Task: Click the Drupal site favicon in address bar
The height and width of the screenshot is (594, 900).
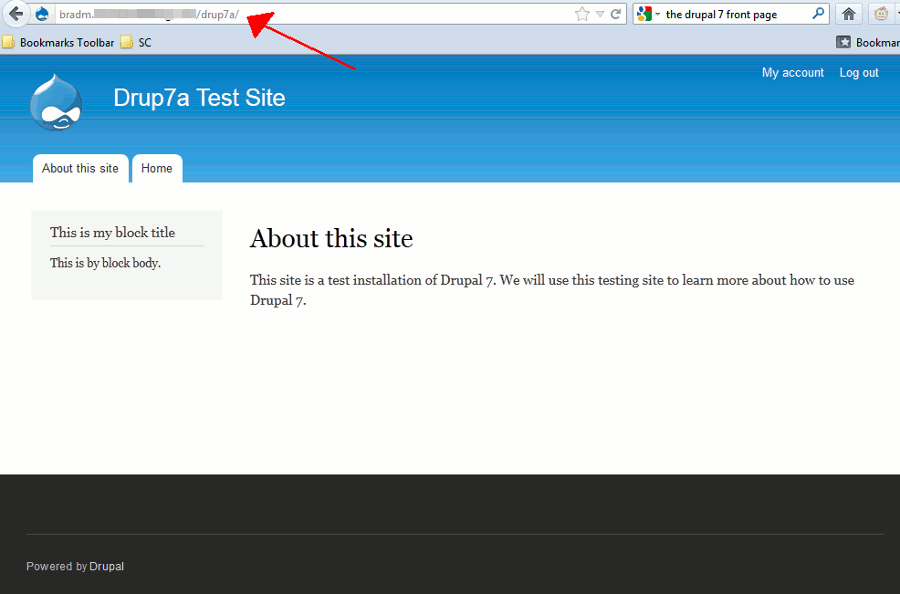Action: (42, 14)
